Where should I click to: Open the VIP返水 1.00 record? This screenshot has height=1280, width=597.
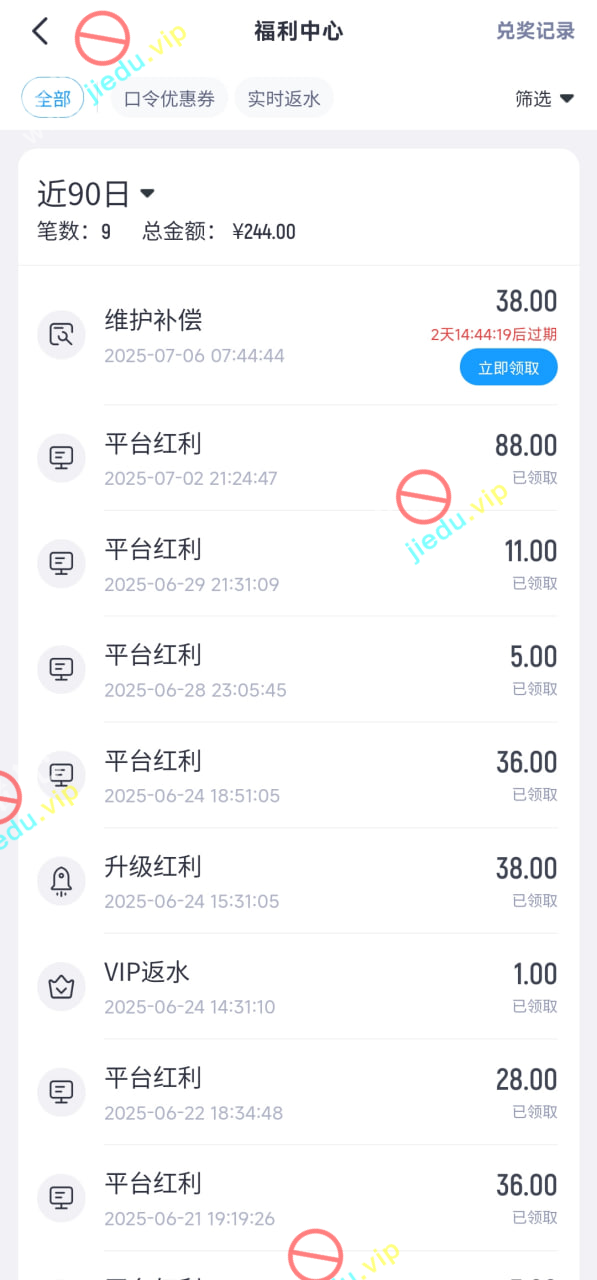pyautogui.click(x=298, y=987)
